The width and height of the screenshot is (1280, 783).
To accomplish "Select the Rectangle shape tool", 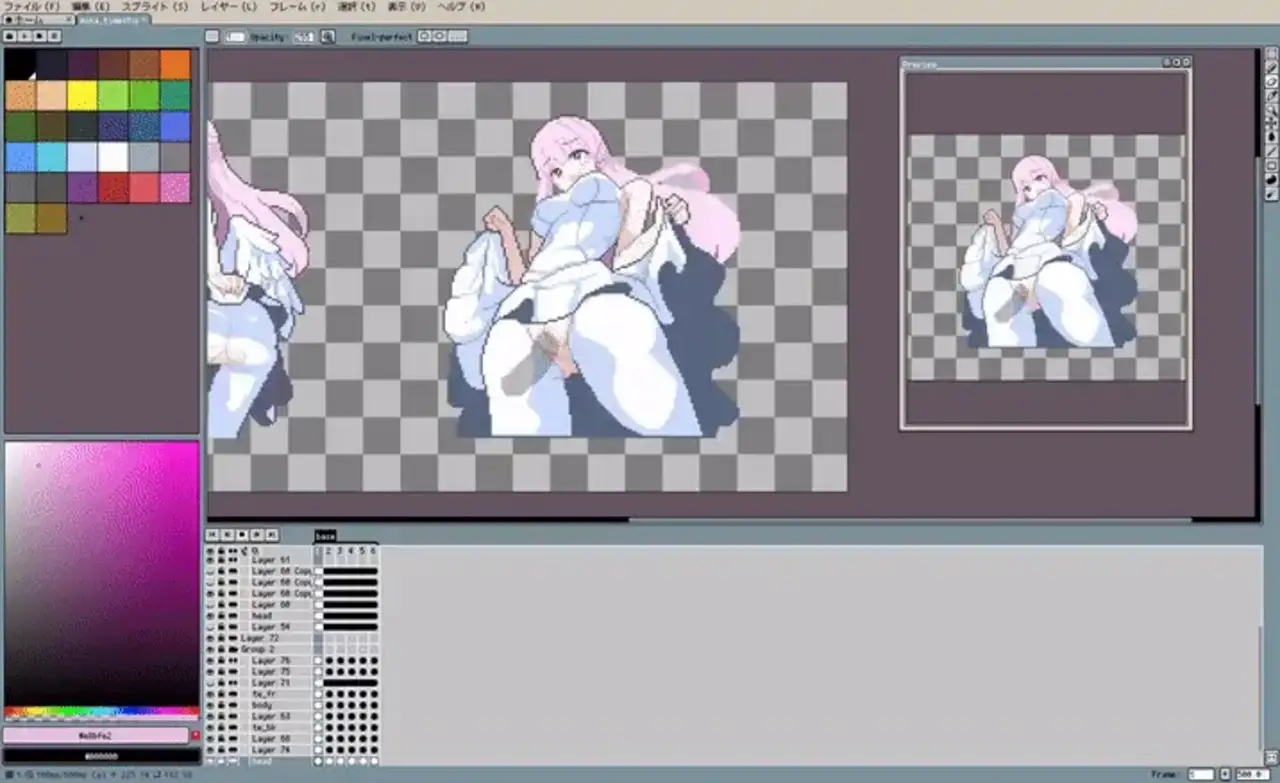I will click(x=1271, y=165).
